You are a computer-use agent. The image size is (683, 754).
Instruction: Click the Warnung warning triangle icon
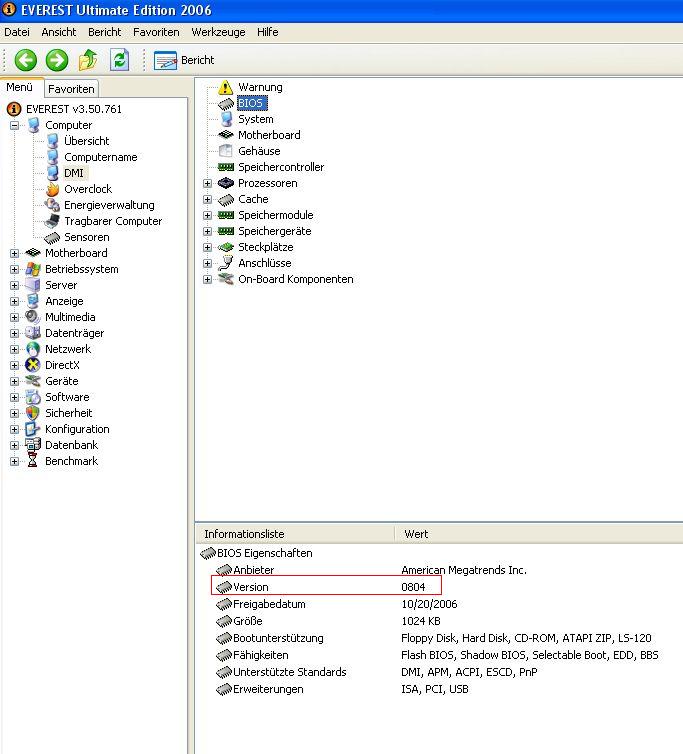[x=226, y=87]
